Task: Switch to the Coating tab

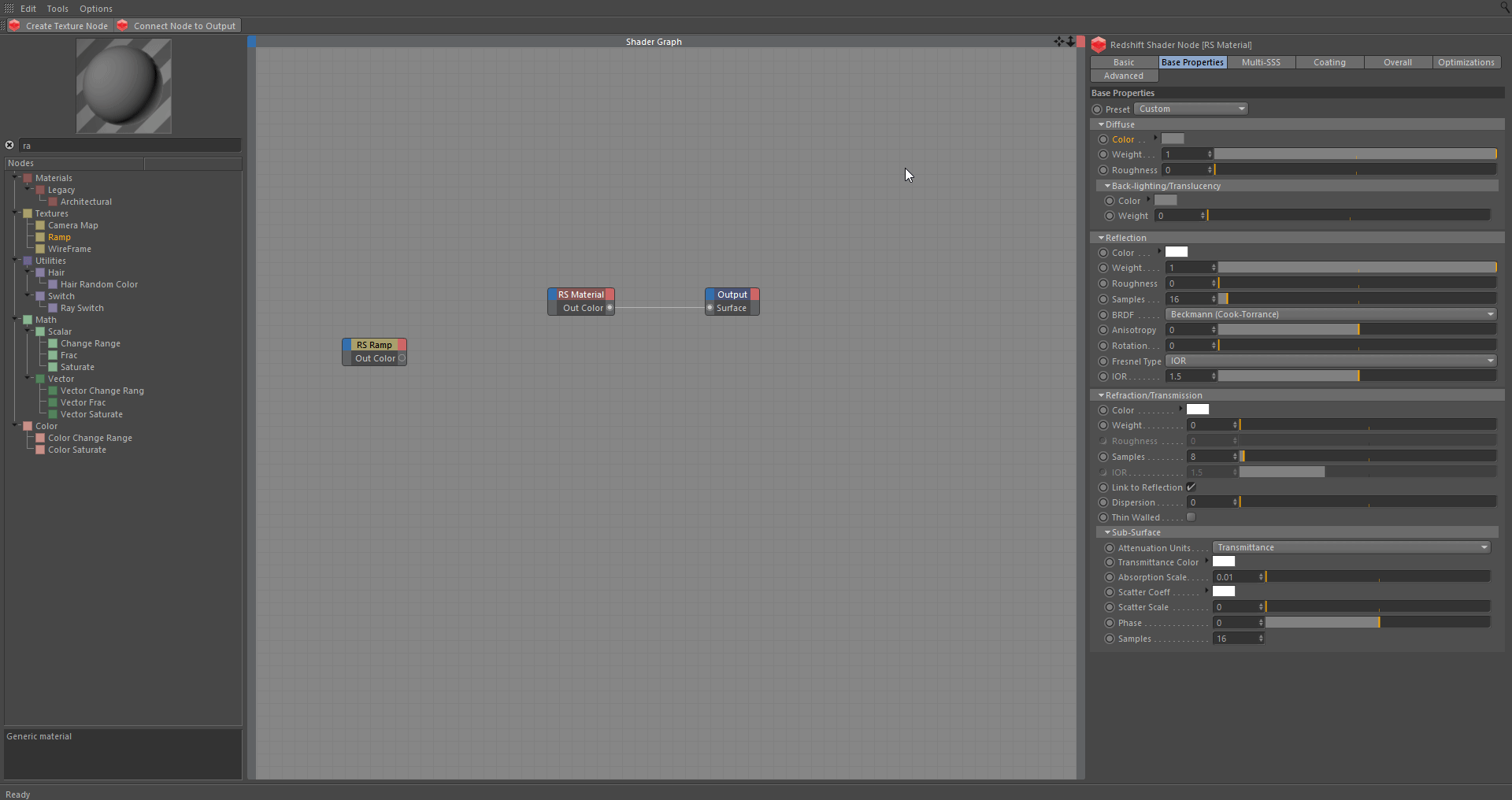Action: click(1329, 62)
